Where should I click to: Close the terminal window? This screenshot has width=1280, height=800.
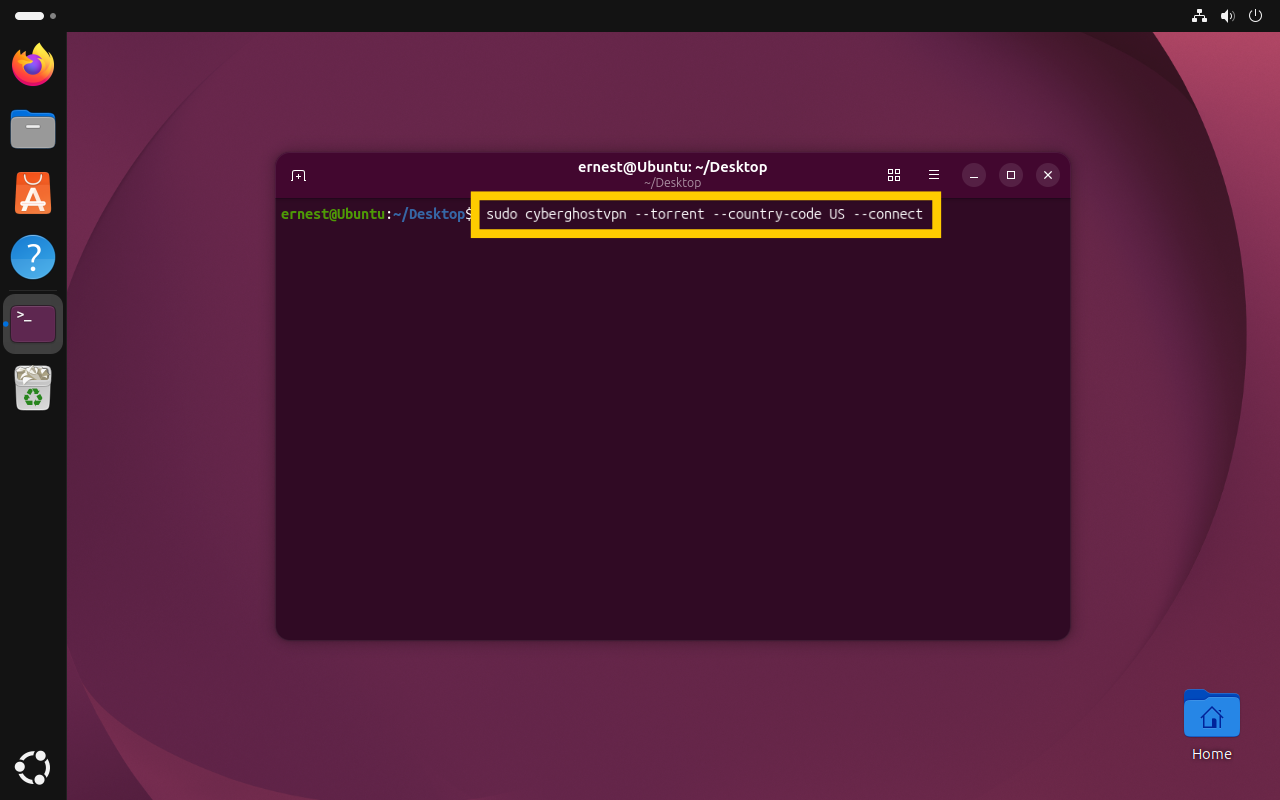1048,175
